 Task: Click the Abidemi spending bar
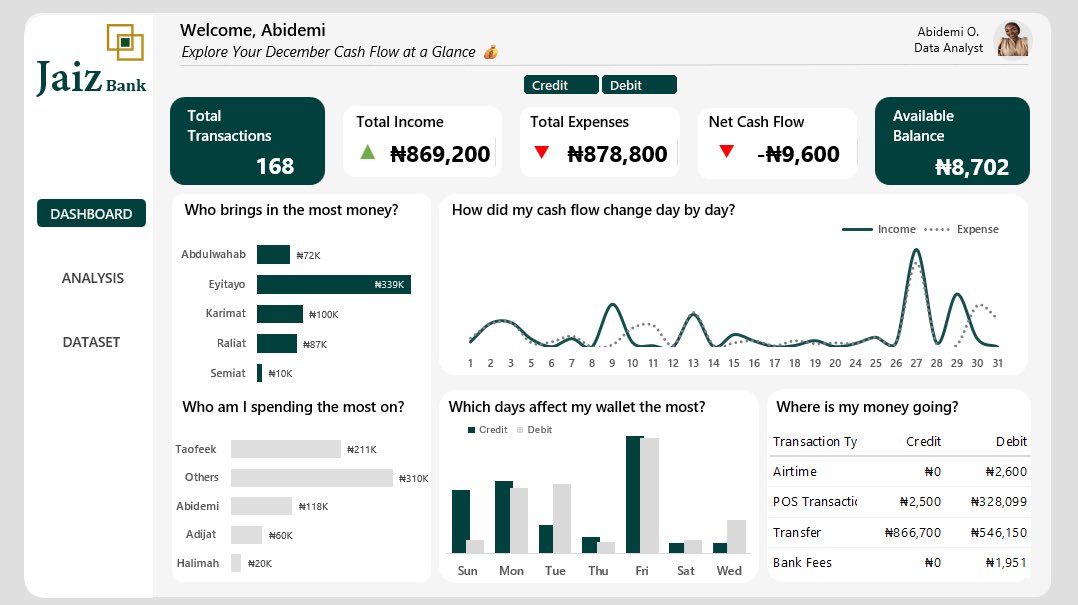point(261,506)
